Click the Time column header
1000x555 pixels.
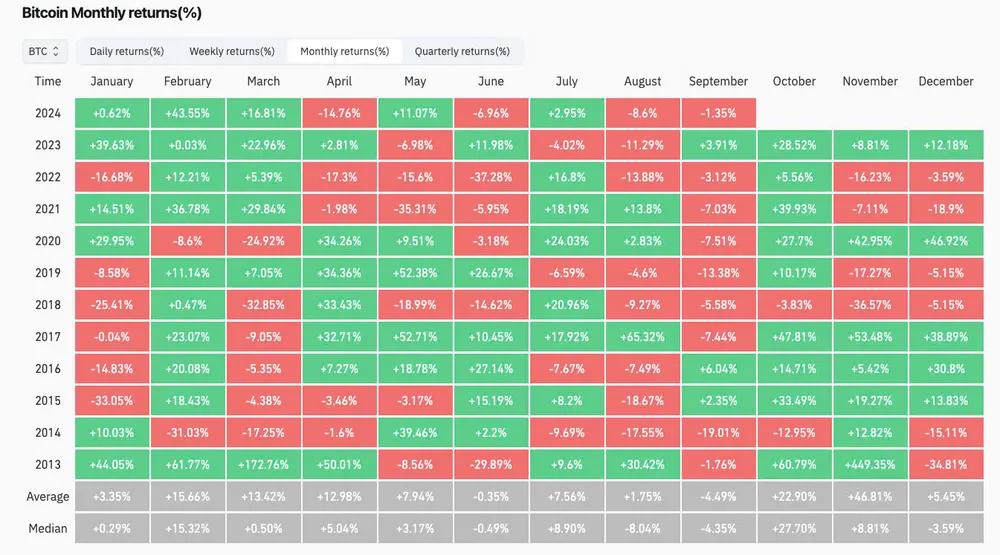(47, 81)
